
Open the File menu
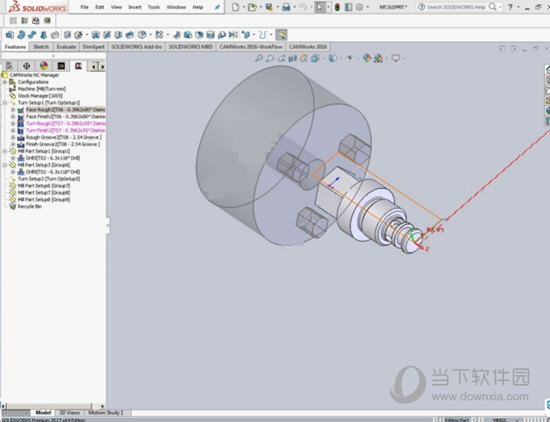(x=84, y=7)
